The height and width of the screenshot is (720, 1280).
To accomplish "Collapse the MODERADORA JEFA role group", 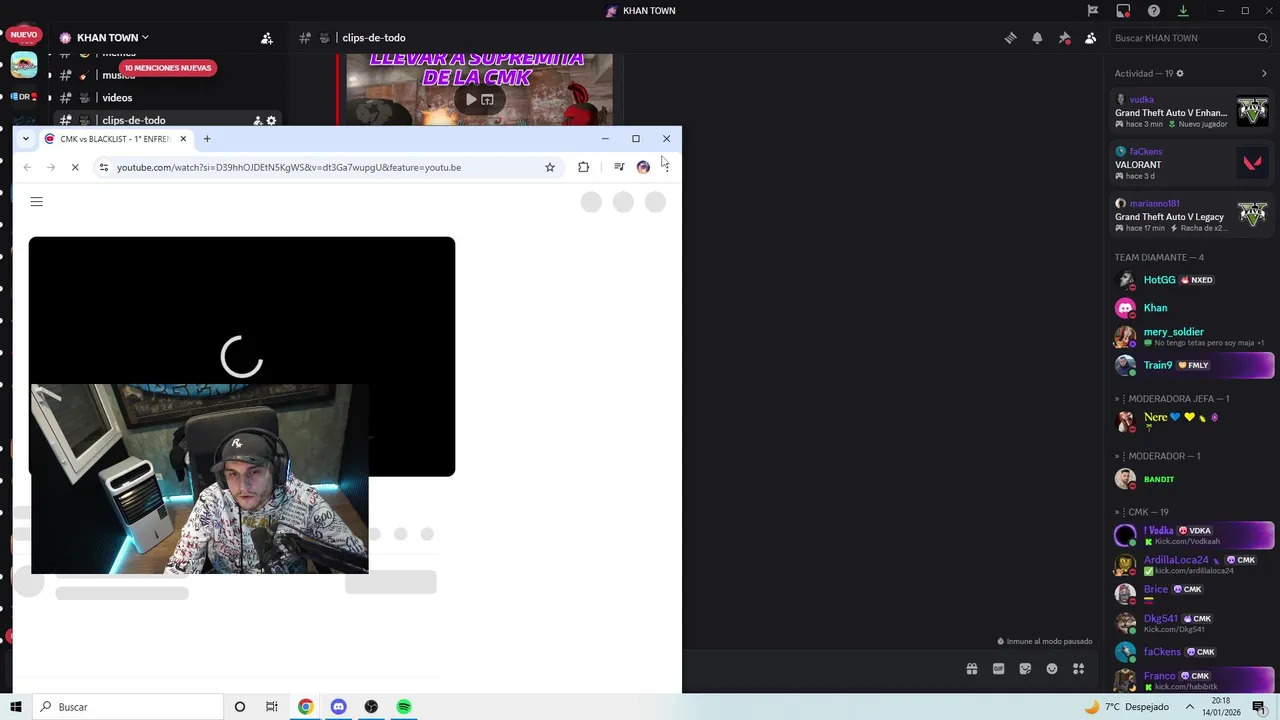I will click(1172, 399).
